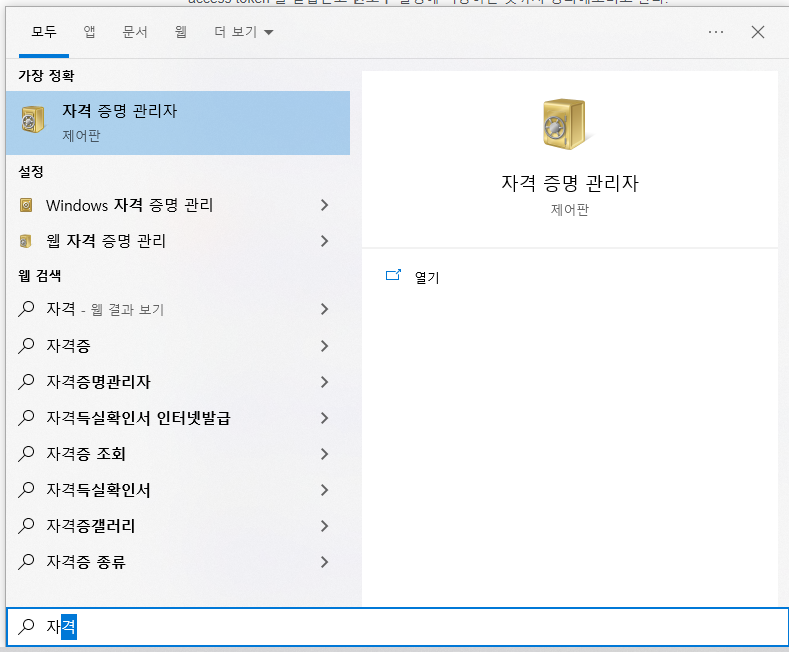Open 웹 자격 증명 관리 setting
789x652 pixels.
point(178,241)
